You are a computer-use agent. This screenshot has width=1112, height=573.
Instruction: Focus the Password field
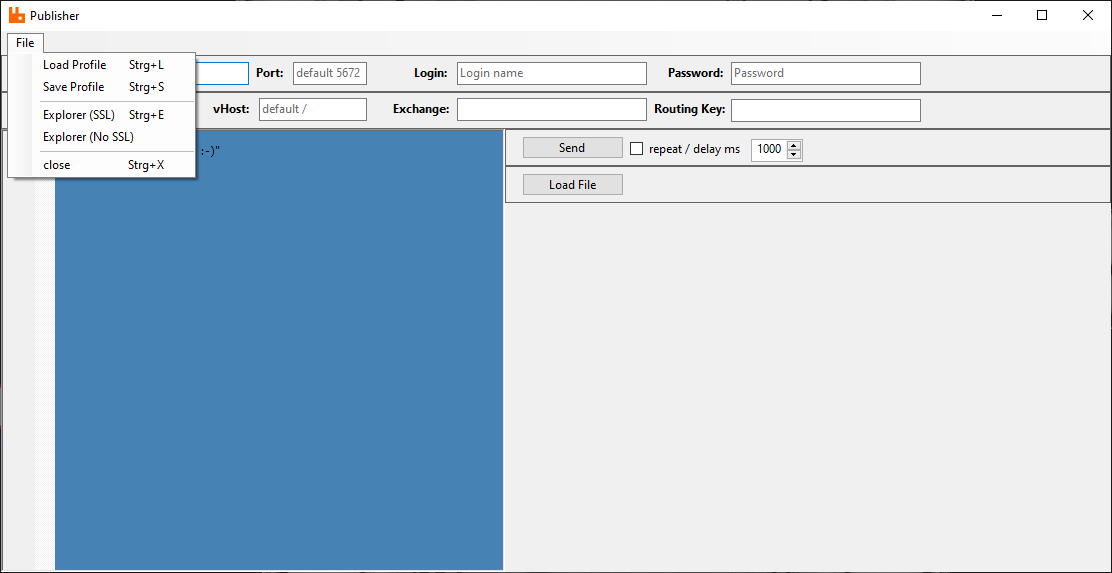pyautogui.click(x=825, y=73)
